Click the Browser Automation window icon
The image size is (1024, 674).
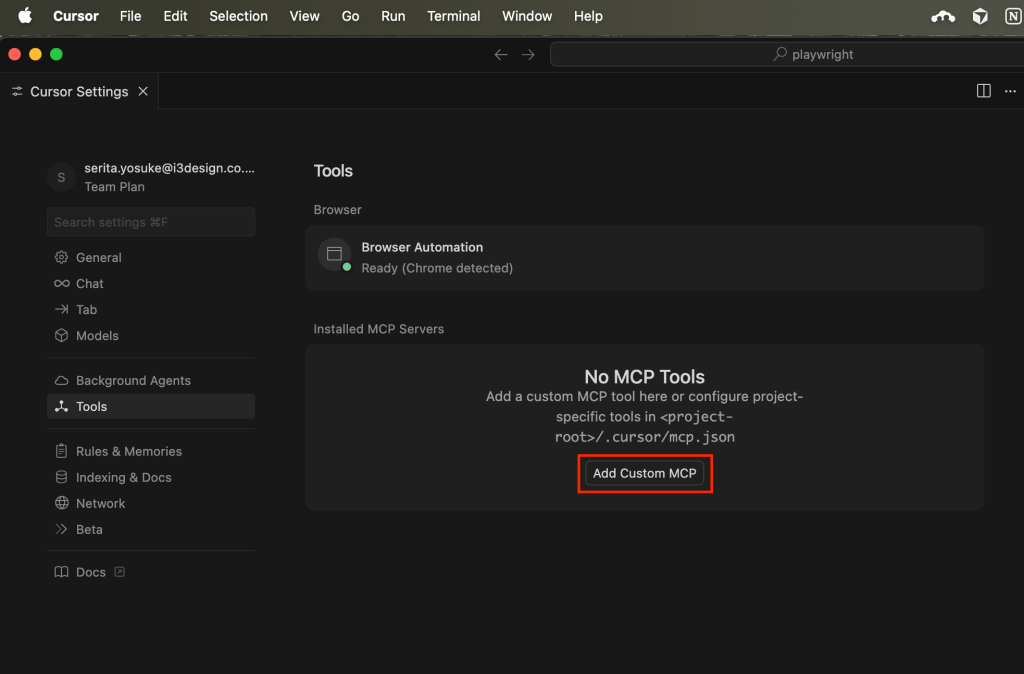click(334, 254)
